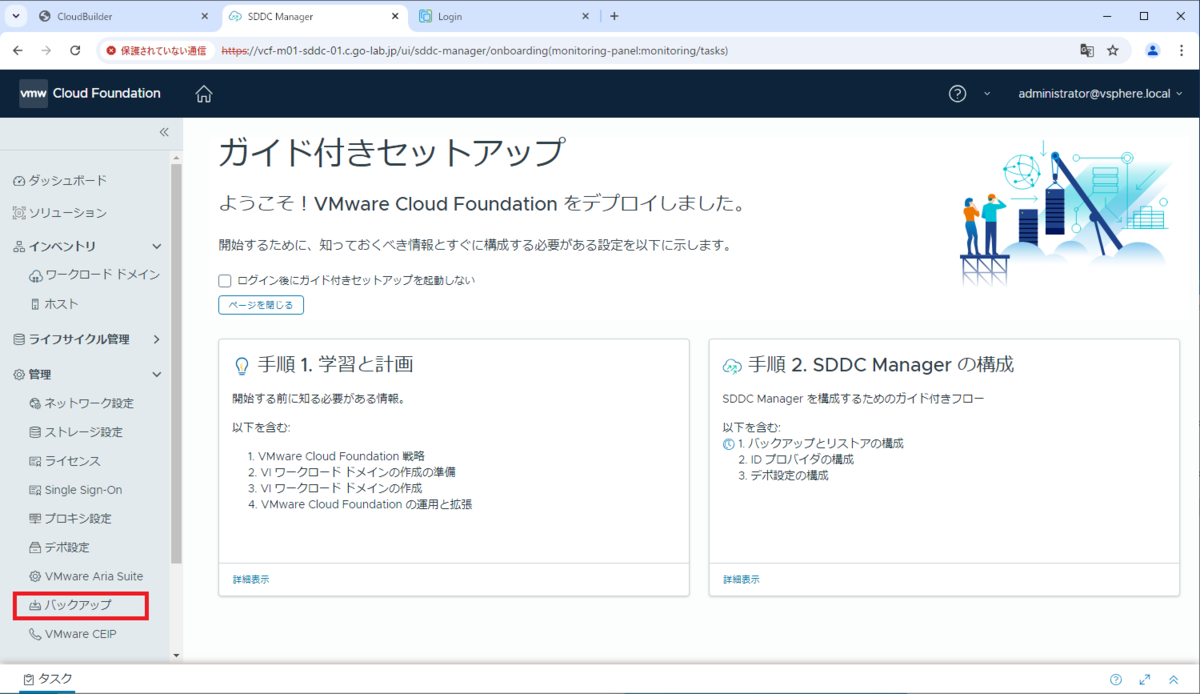Go back in browser history
Screen dimensions: 1200x694
click(x=17, y=50)
